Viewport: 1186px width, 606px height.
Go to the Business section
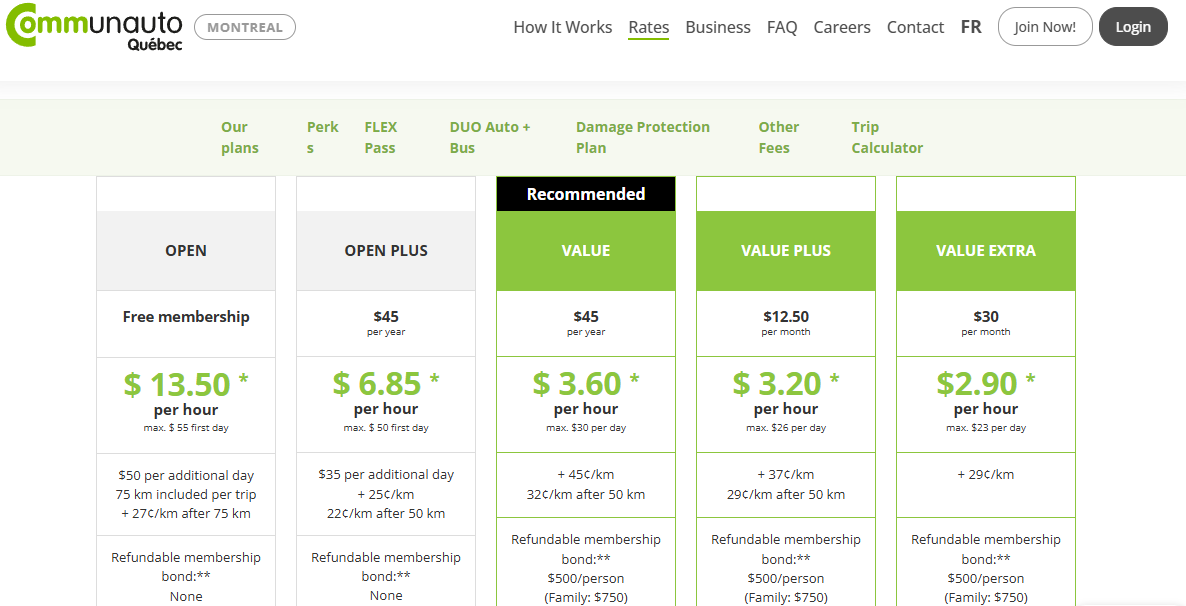point(718,27)
